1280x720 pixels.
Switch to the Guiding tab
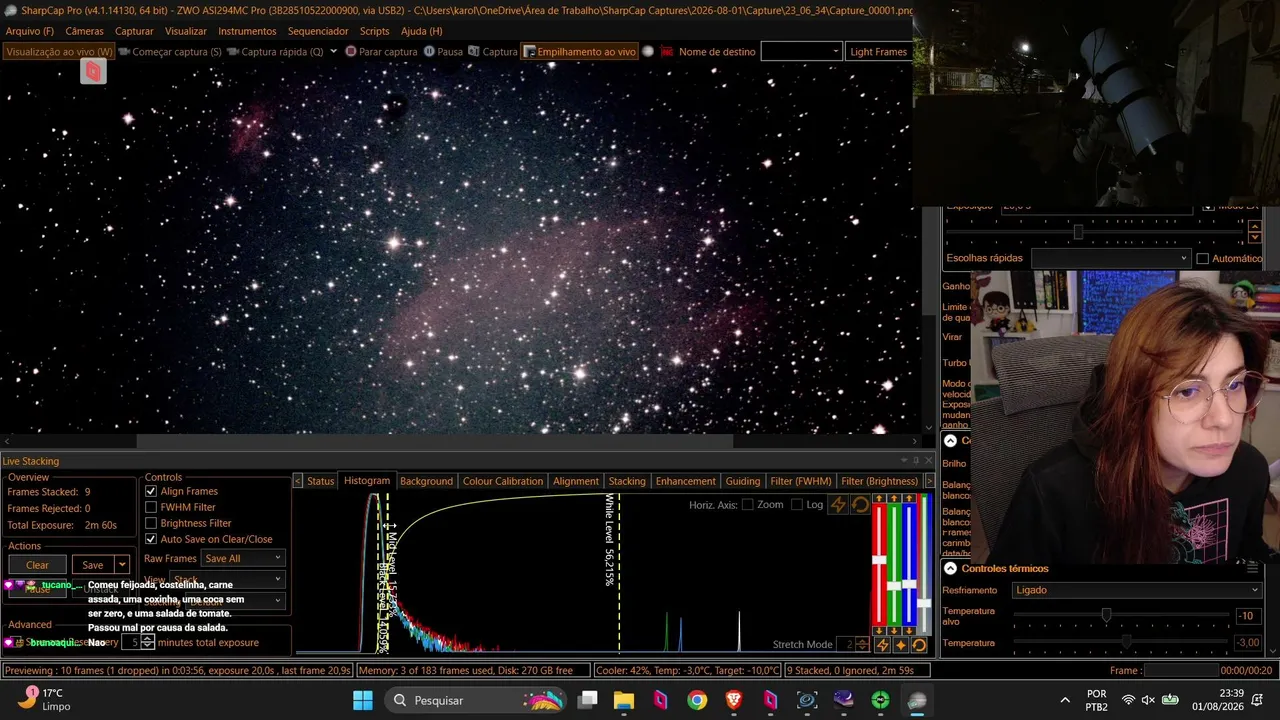click(x=743, y=481)
